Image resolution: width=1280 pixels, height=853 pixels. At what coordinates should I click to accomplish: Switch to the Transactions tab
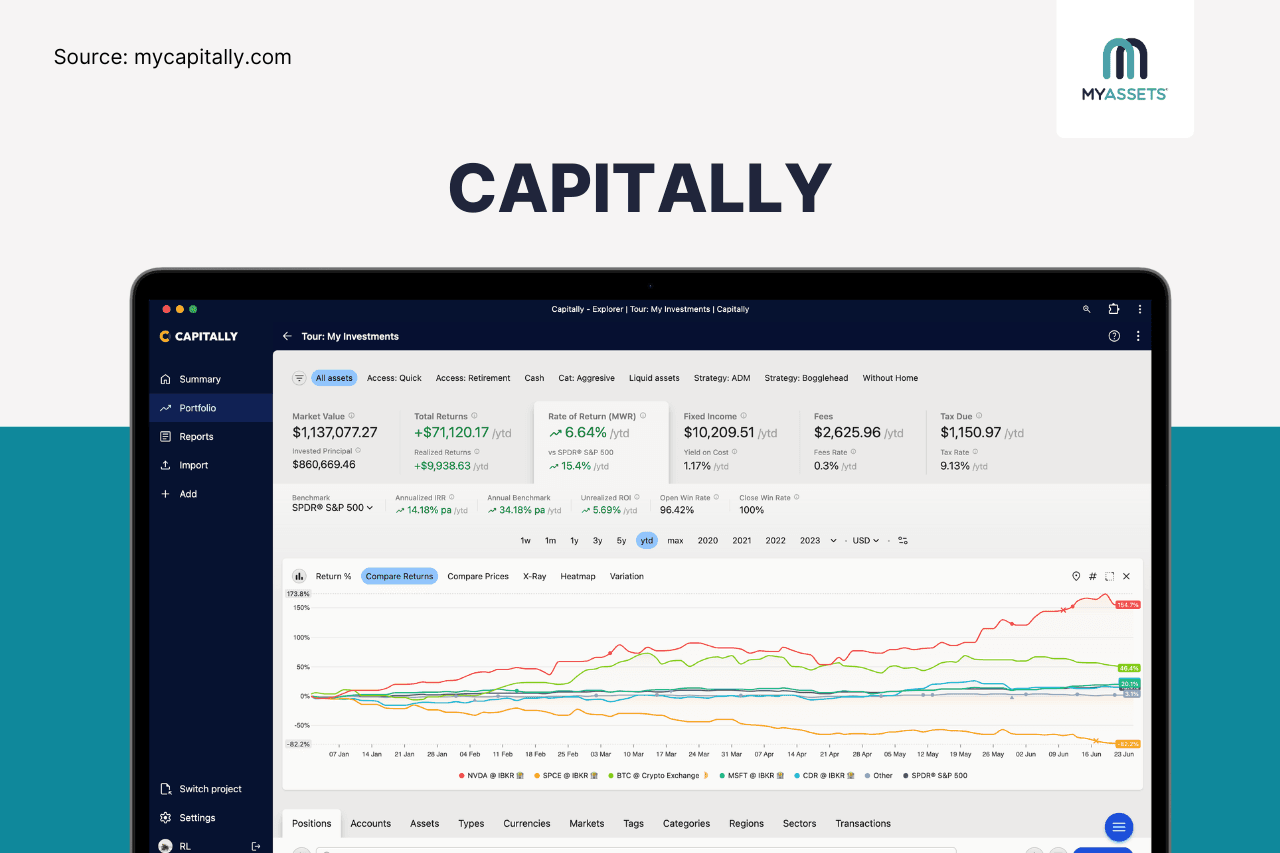863,824
